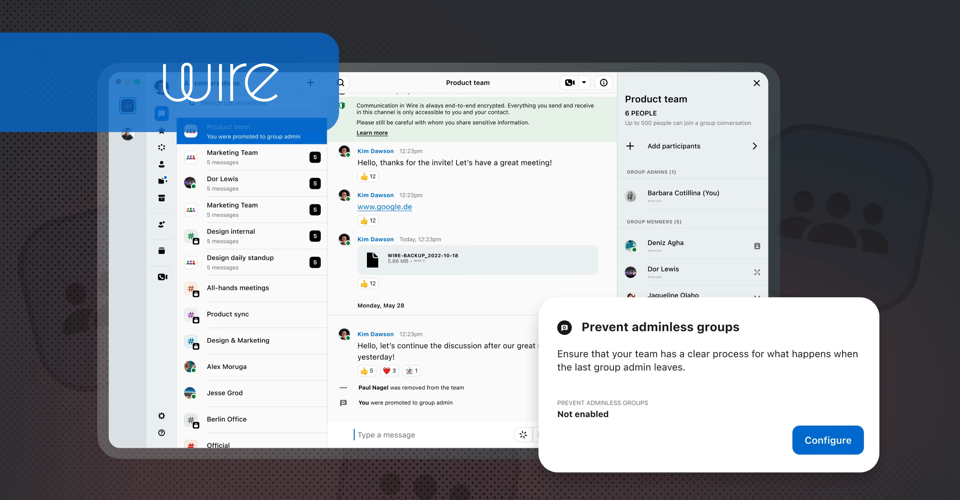Image resolution: width=960 pixels, height=500 pixels.
Task: Click the connect people icon in sidebar
Action: 162,225
